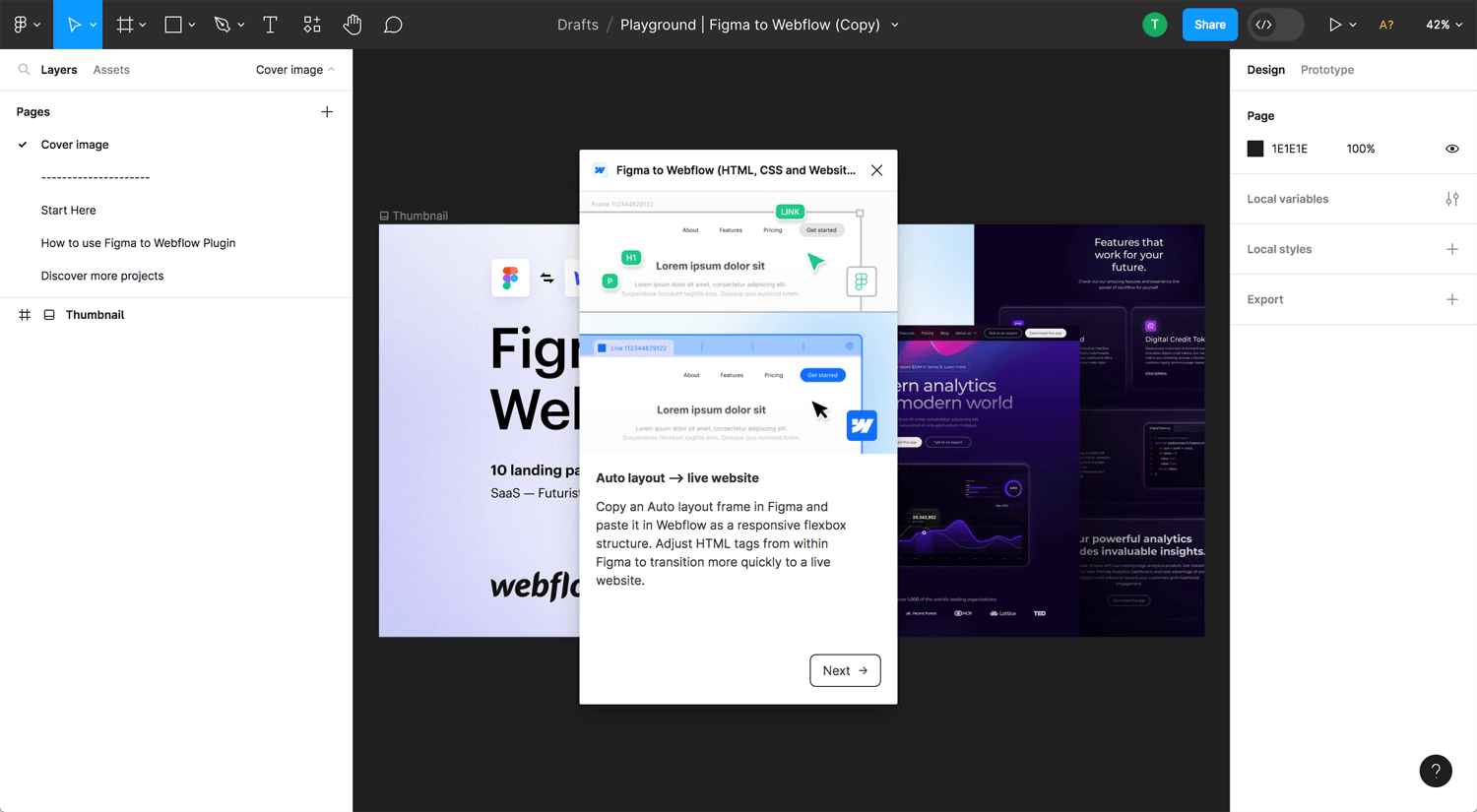1477x812 pixels.
Task: Click Auto layout → live website heading
Action: [x=677, y=478]
